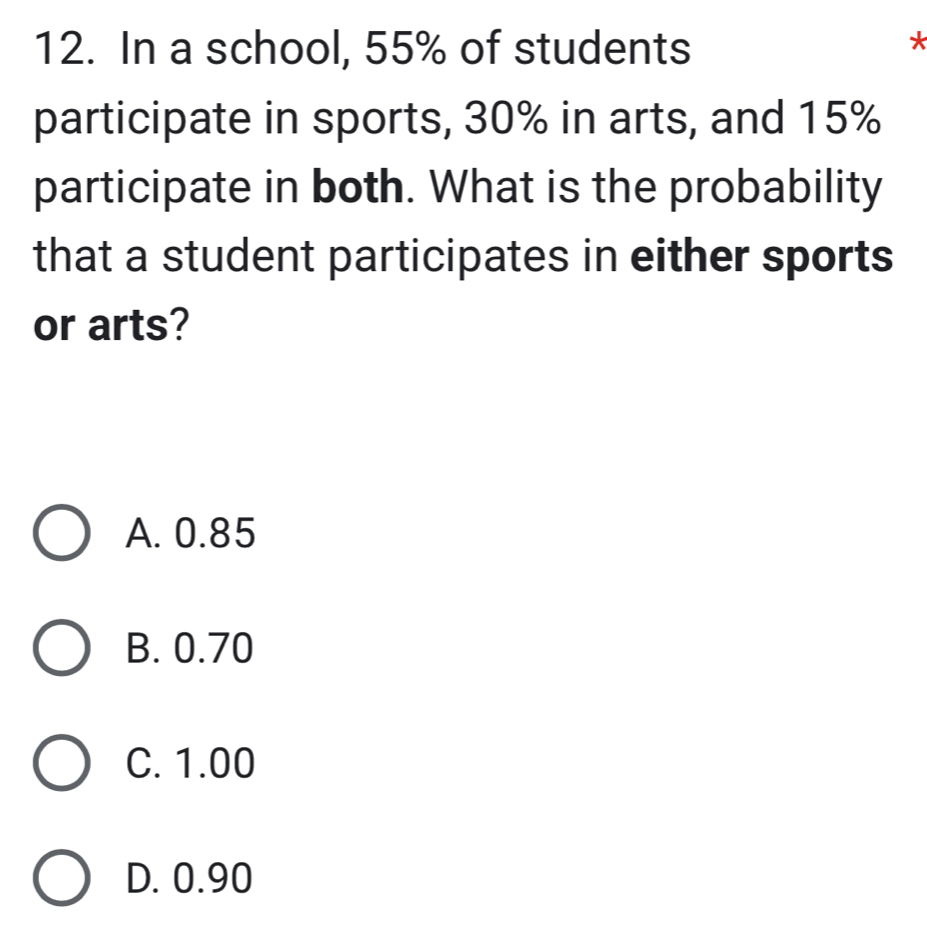The width and height of the screenshot is (927, 933).
Task: Select the radio button for option B
Action: point(63,650)
